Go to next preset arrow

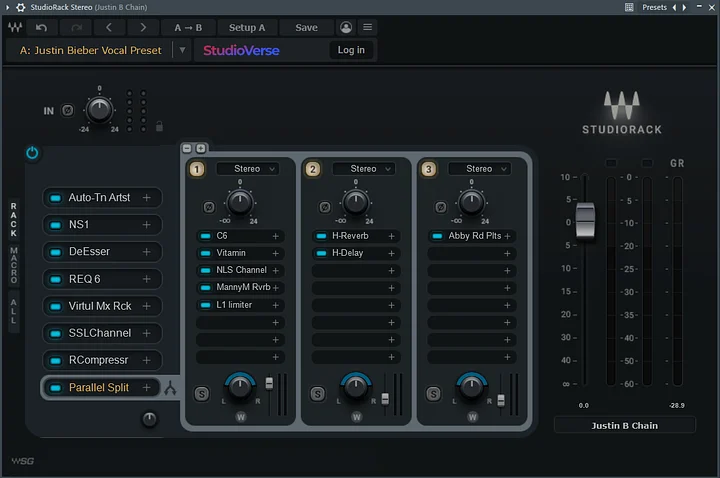[143, 28]
